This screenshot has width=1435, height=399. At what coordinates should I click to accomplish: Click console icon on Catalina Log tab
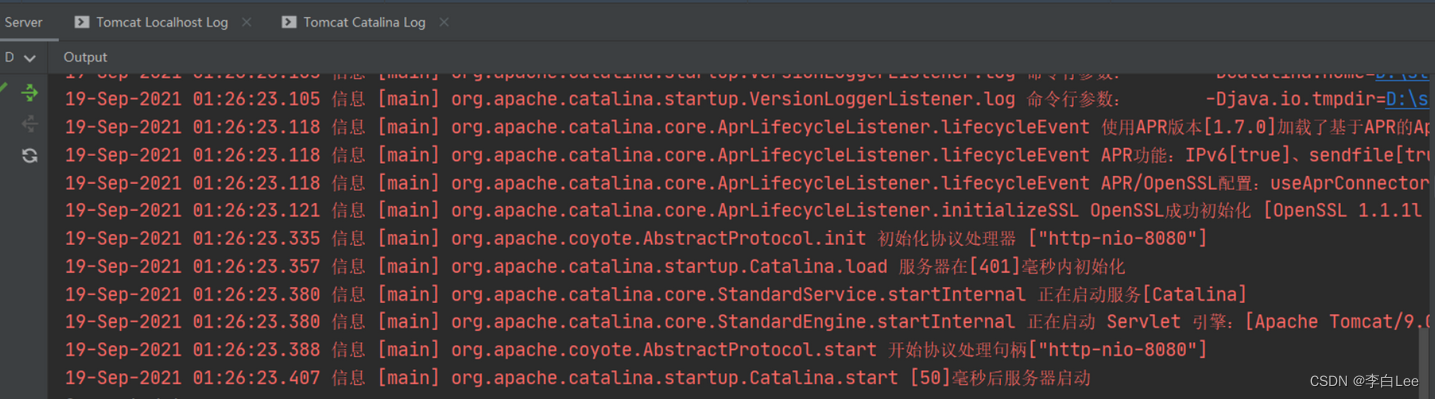(288, 22)
